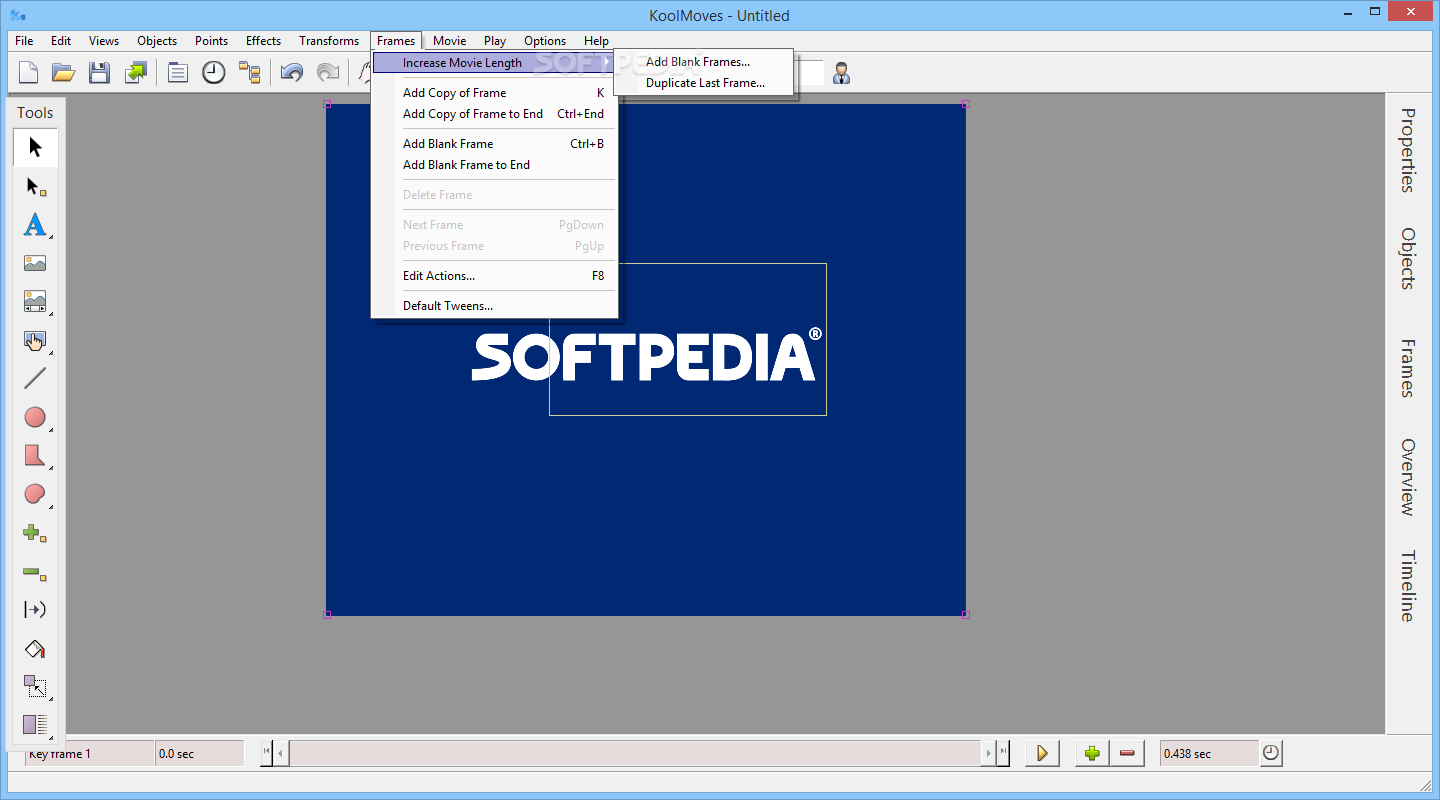
Task: Select Add Copy of Frame
Action: coord(494,93)
